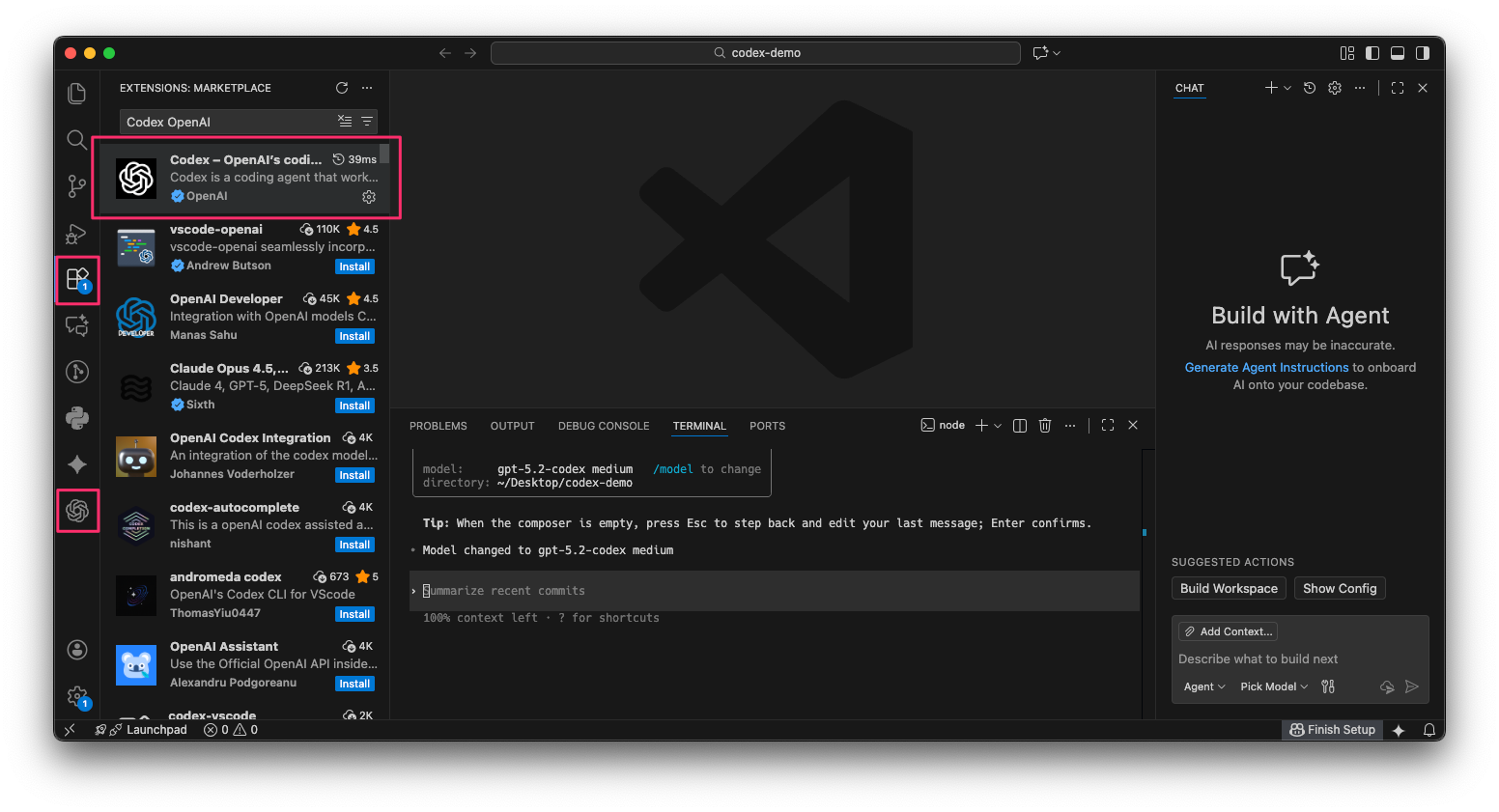Open the Explorer view in activity bar
This screenshot has width=1499, height=812.
pyautogui.click(x=77, y=94)
